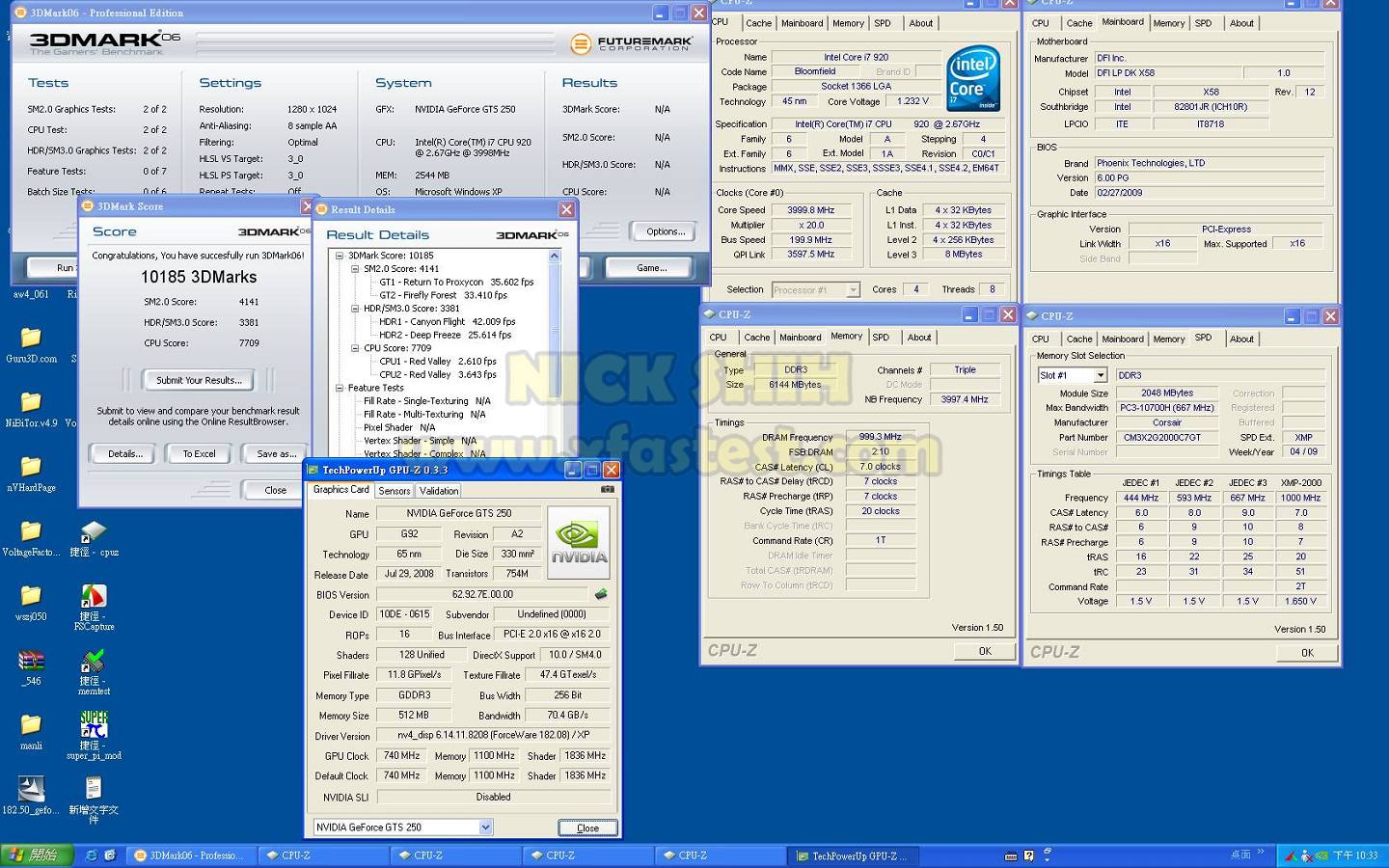
Task: Select the CPU2 - Red Valley row
Action: pos(438,375)
